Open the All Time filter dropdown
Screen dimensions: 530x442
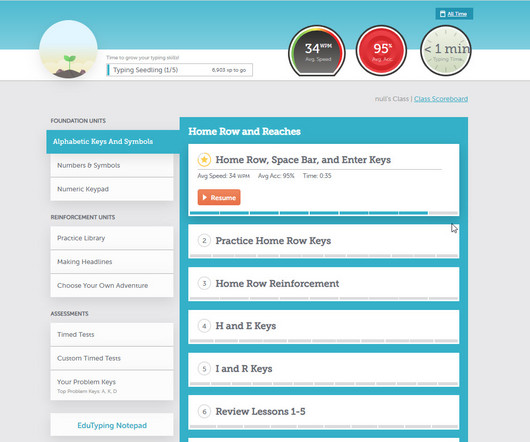click(x=454, y=14)
